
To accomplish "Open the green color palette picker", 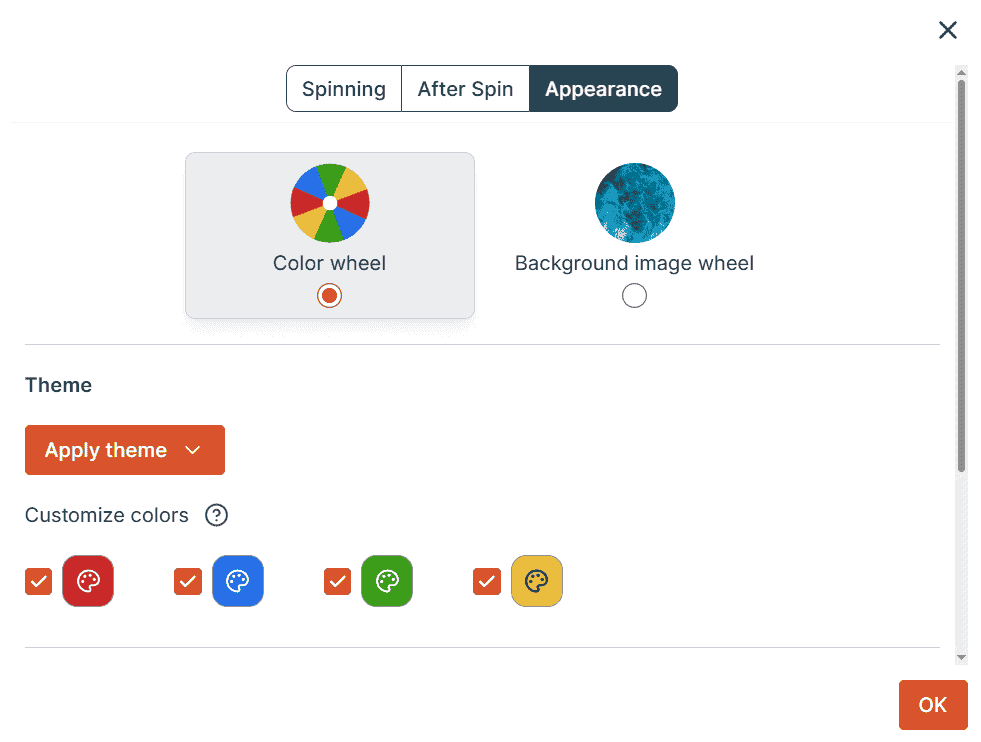I will pos(387,581).
